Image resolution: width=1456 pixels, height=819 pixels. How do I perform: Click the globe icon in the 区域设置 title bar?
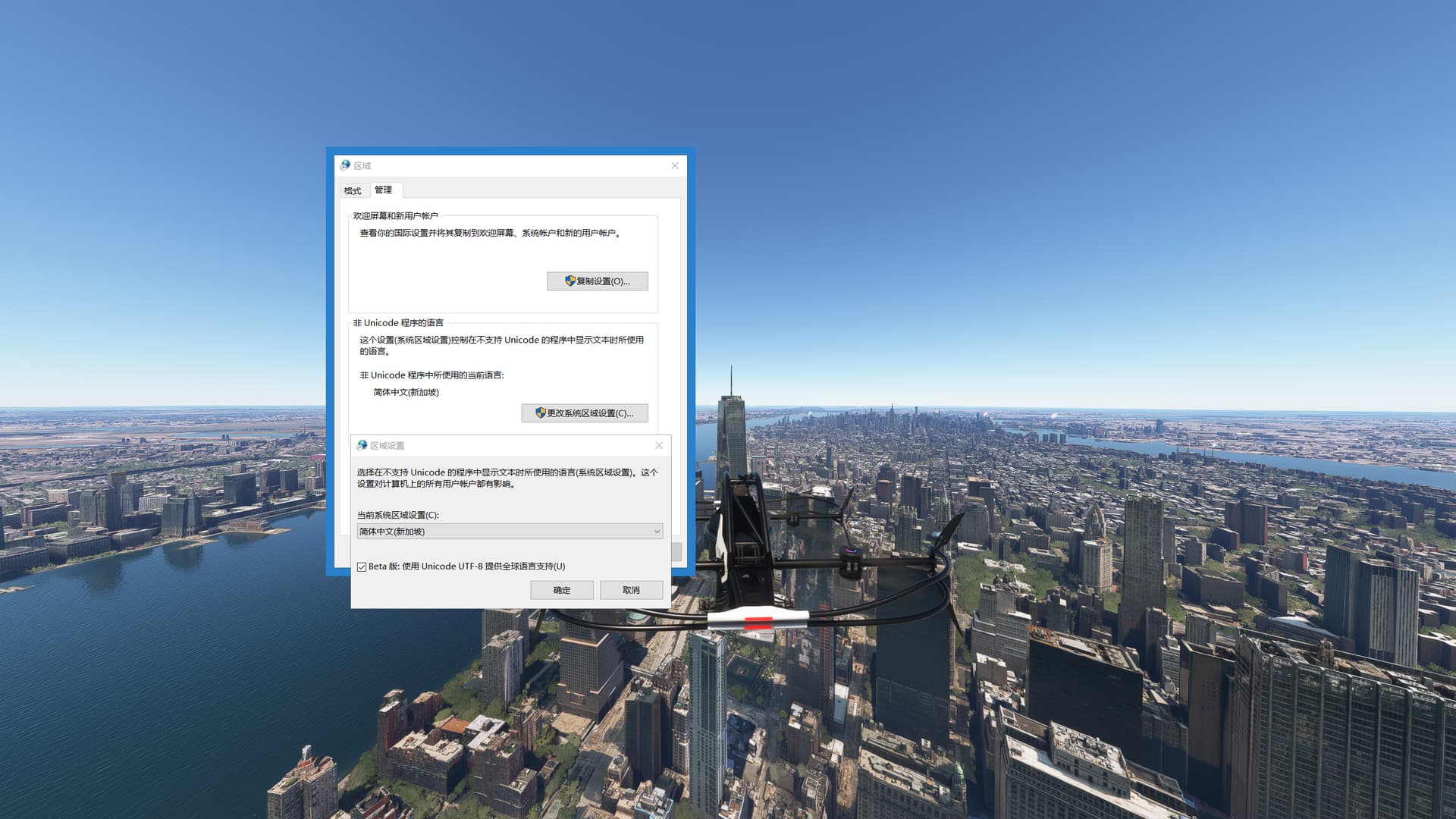tap(362, 445)
